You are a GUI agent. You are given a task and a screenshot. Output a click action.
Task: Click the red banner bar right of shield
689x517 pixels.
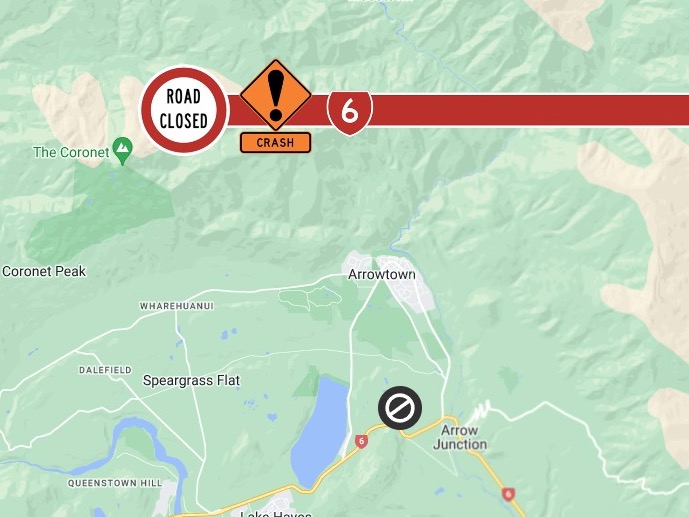(x=529, y=109)
